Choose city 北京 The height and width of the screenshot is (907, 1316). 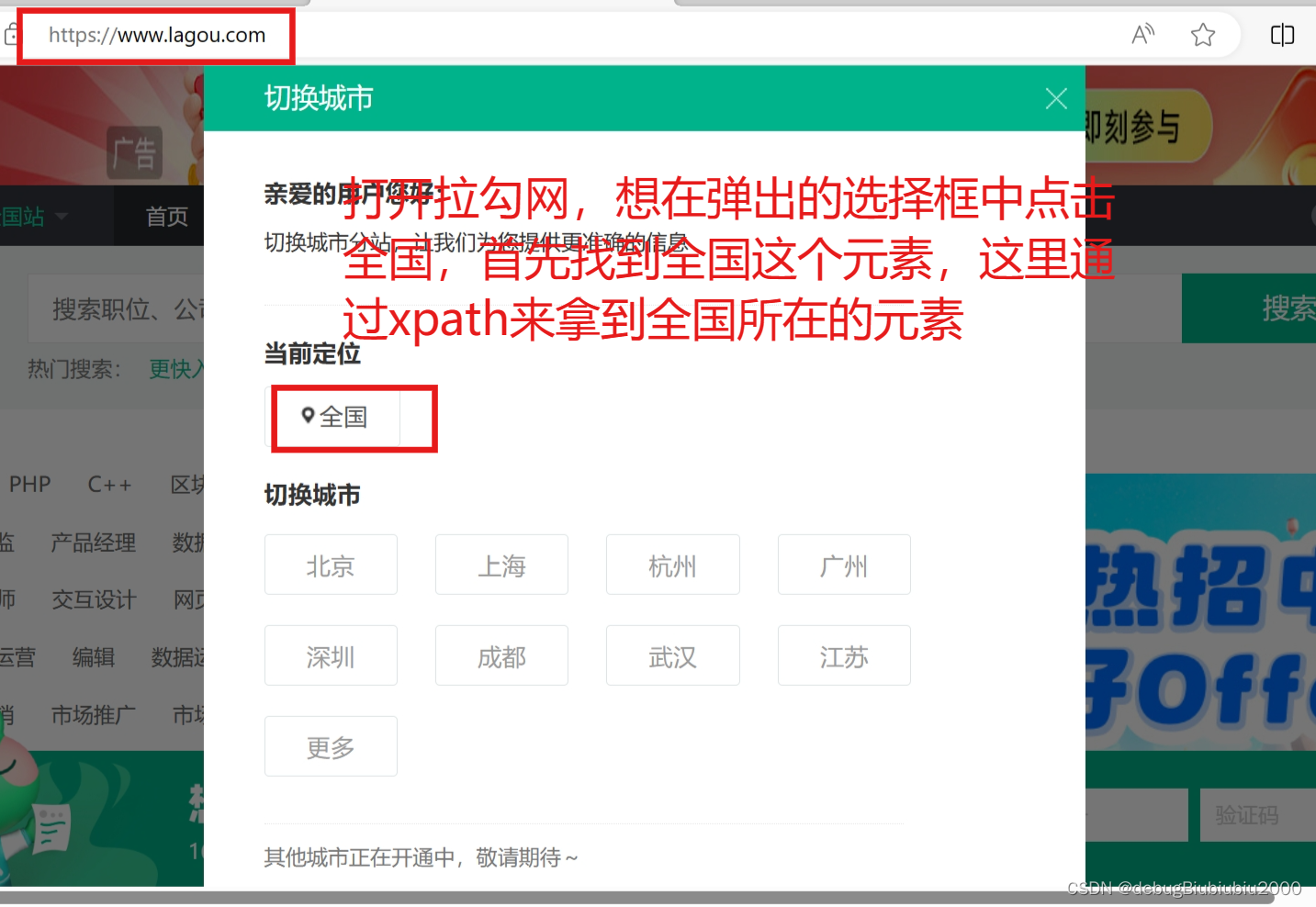[x=331, y=565]
